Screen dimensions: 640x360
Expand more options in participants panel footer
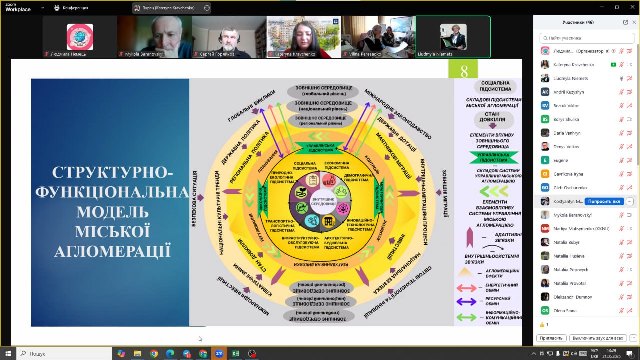click(x=633, y=338)
